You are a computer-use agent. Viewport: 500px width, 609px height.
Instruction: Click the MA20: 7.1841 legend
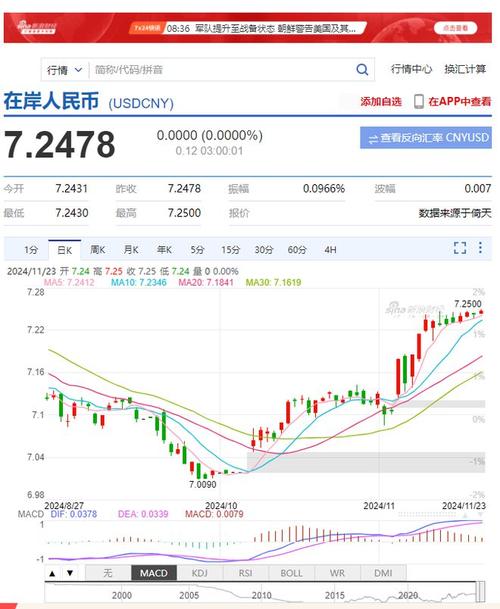[206, 282]
